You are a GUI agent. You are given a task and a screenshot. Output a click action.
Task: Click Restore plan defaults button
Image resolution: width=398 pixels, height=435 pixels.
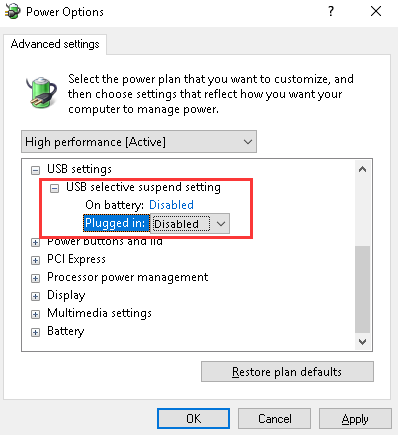point(287,372)
